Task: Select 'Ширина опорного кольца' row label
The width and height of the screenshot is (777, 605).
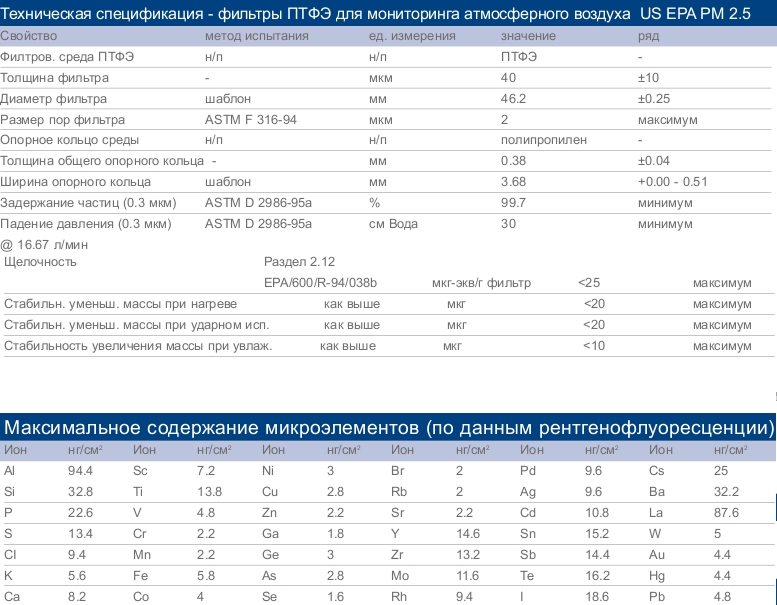Action: click(x=75, y=182)
